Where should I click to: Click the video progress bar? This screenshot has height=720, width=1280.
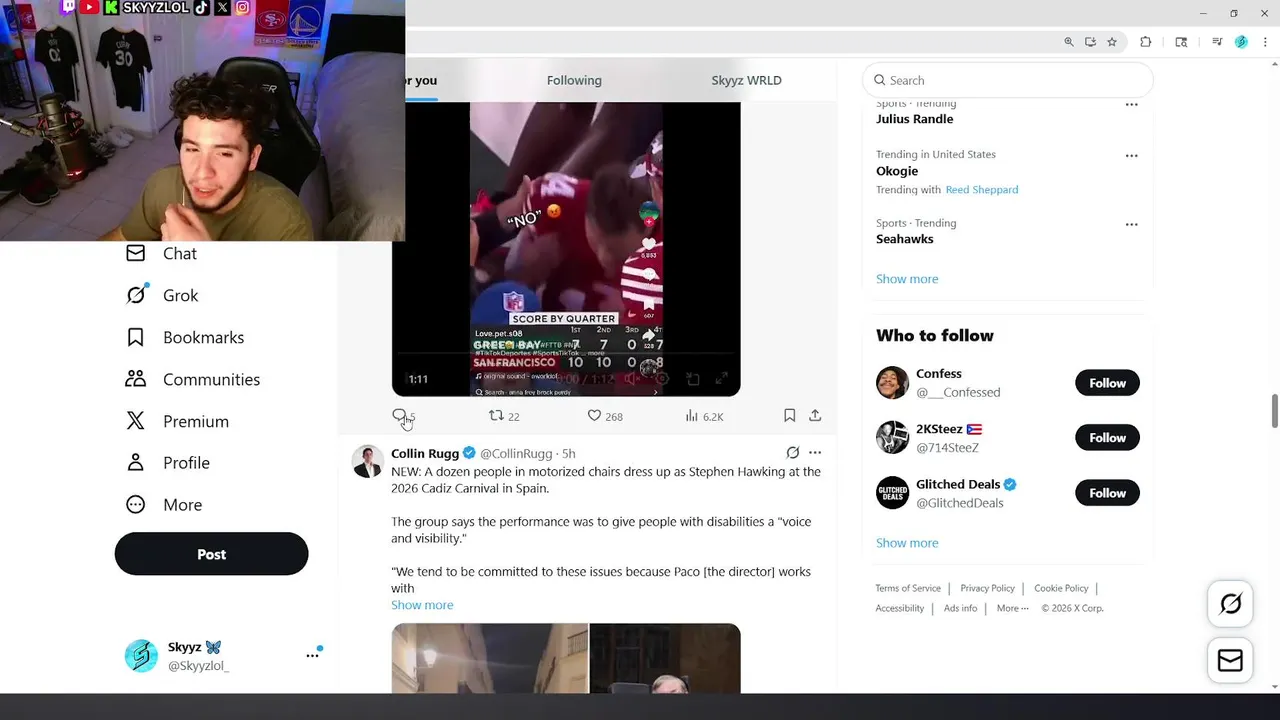pos(565,353)
